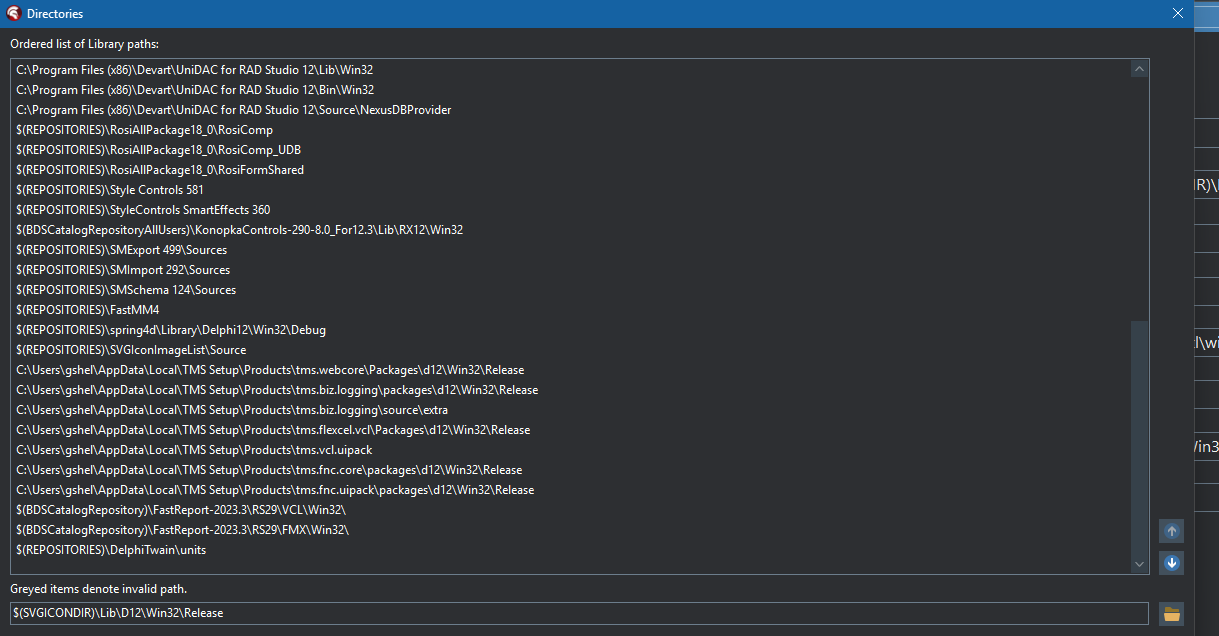The width and height of the screenshot is (1219, 636).
Task: Click the library list scrollbar thumb
Action: (x=1139, y=437)
